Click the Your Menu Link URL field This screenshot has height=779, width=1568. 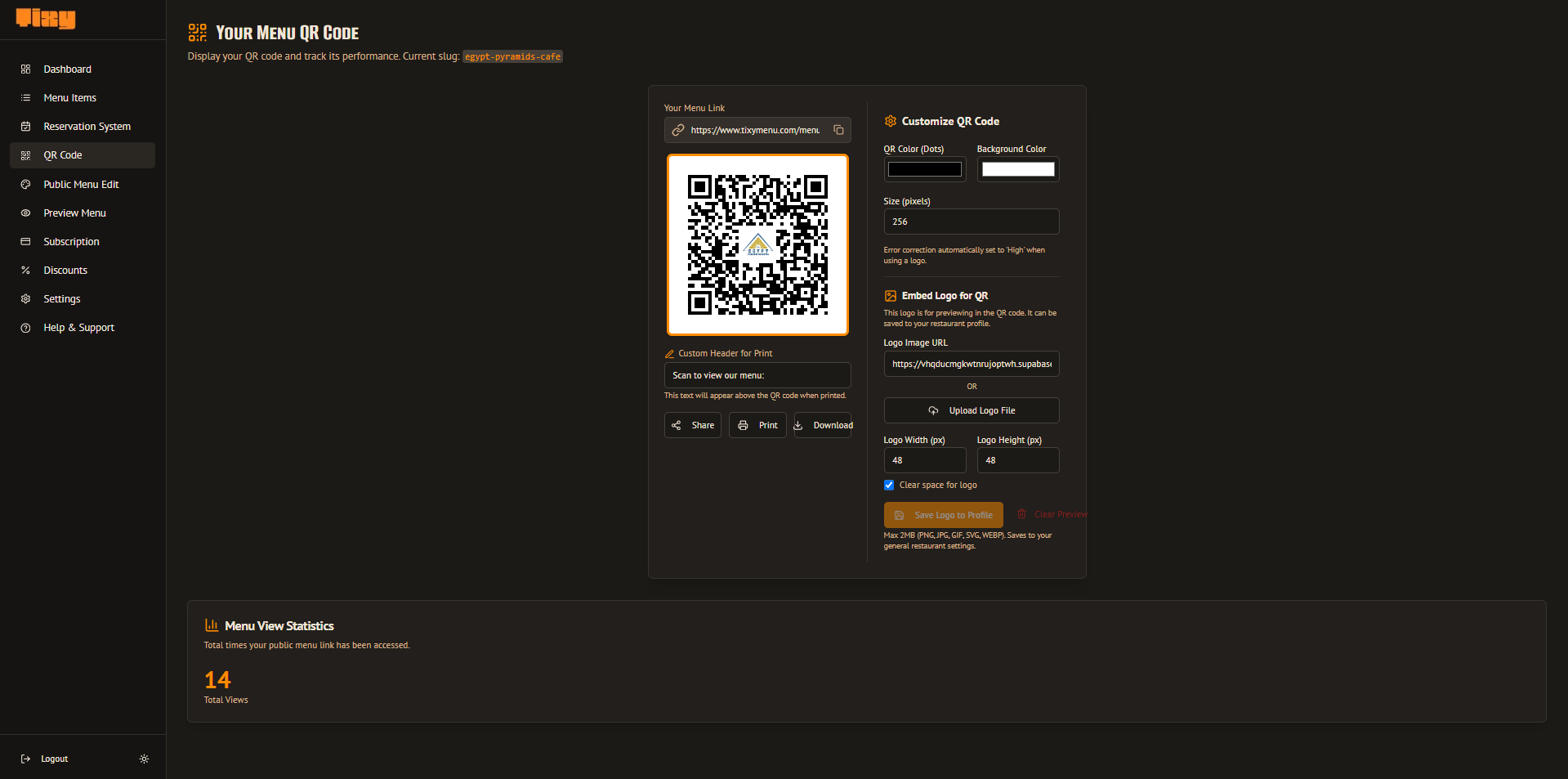pyautogui.click(x=757, y=130)
